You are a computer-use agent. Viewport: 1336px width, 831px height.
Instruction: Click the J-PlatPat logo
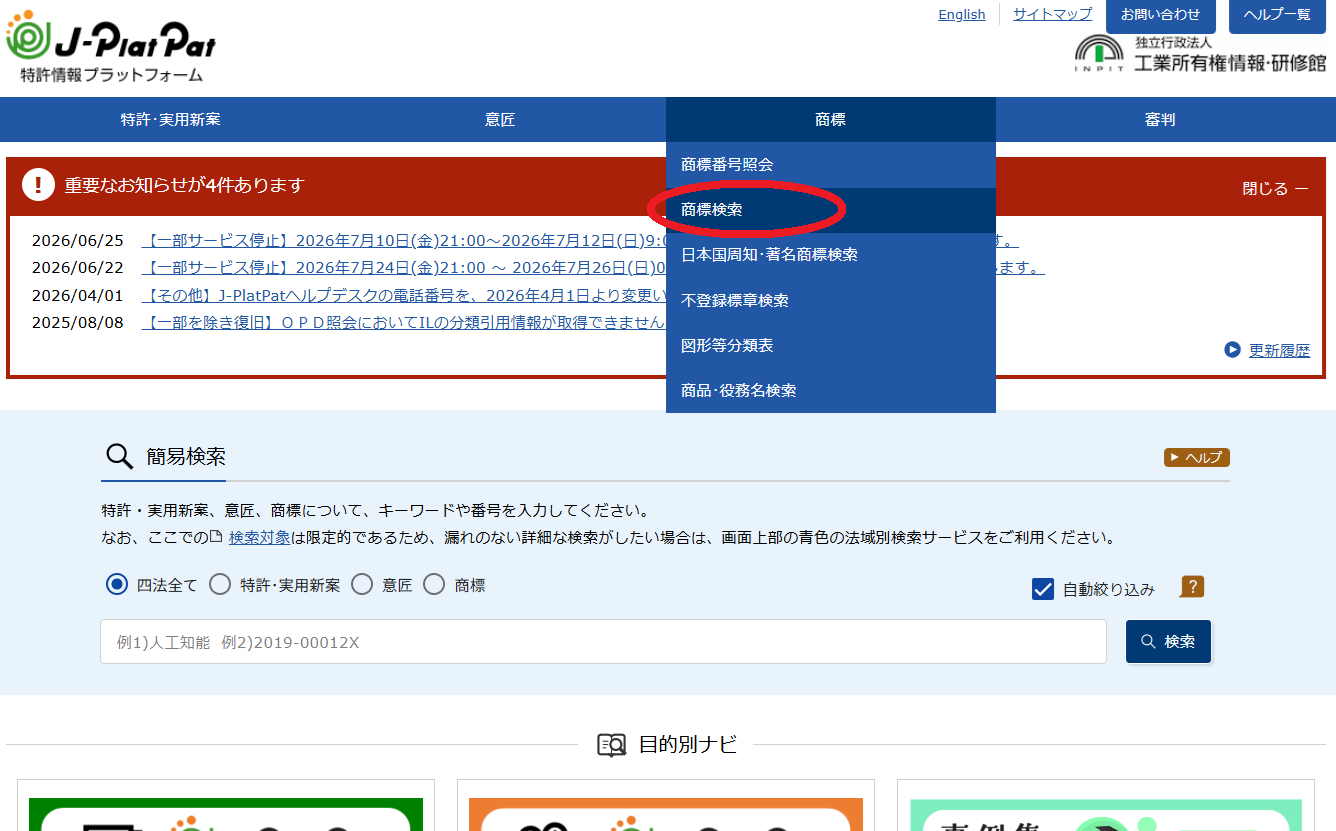pos(110,46)
